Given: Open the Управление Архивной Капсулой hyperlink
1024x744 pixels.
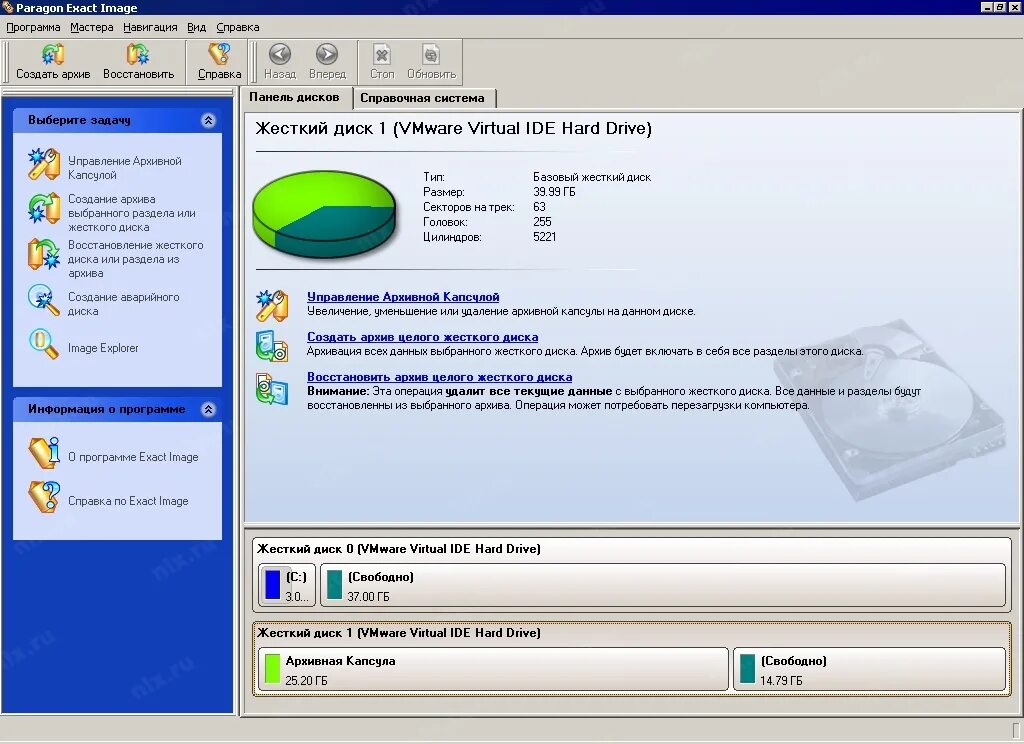Looking at the screenshot, I should (x=403, y=297).
